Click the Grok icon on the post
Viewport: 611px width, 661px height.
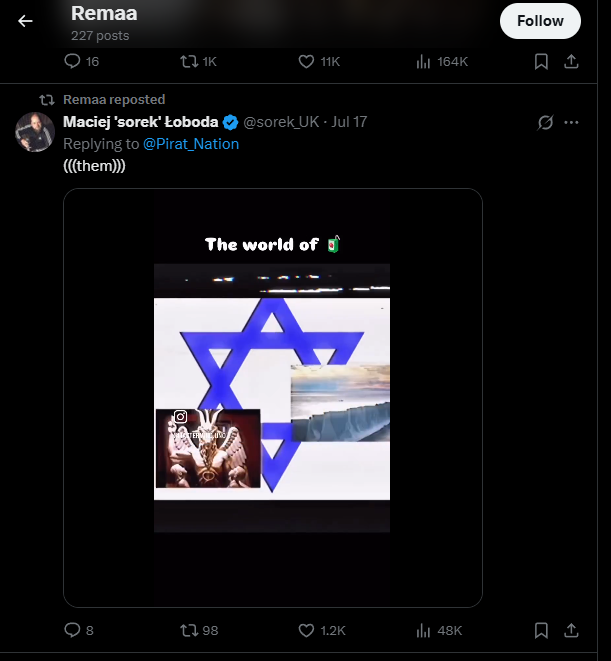click(545, 123)
